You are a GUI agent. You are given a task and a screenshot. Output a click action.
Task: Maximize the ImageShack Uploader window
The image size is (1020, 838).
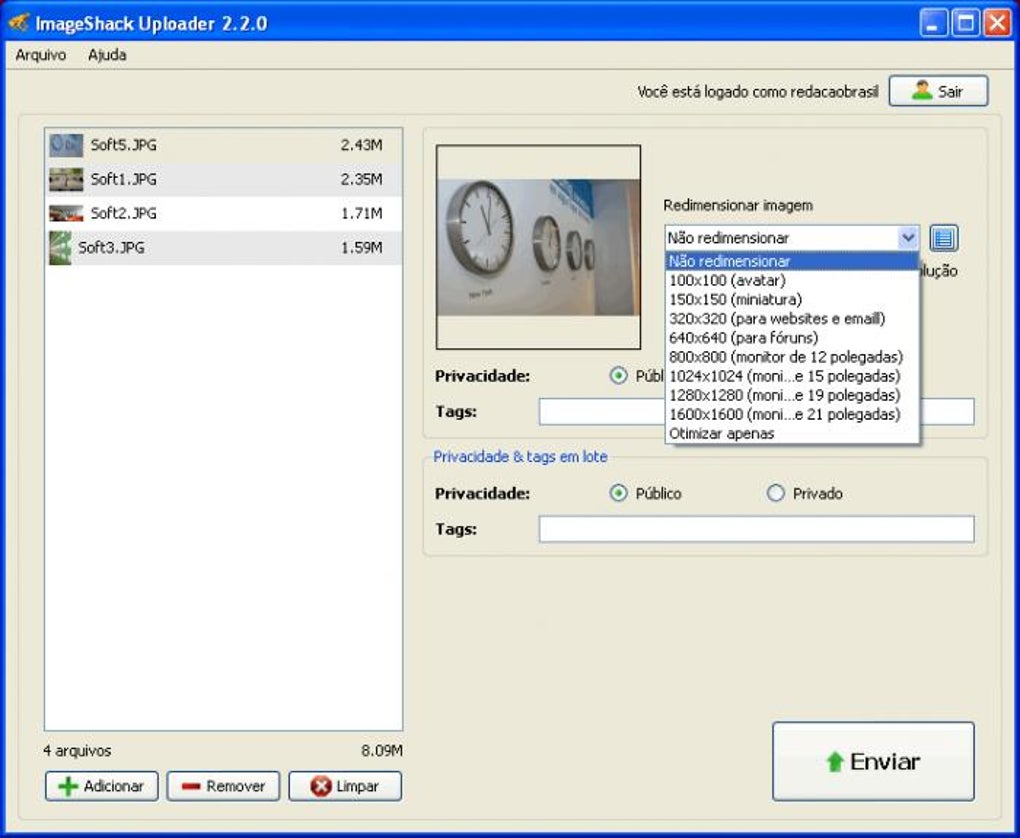coord(966,23)
